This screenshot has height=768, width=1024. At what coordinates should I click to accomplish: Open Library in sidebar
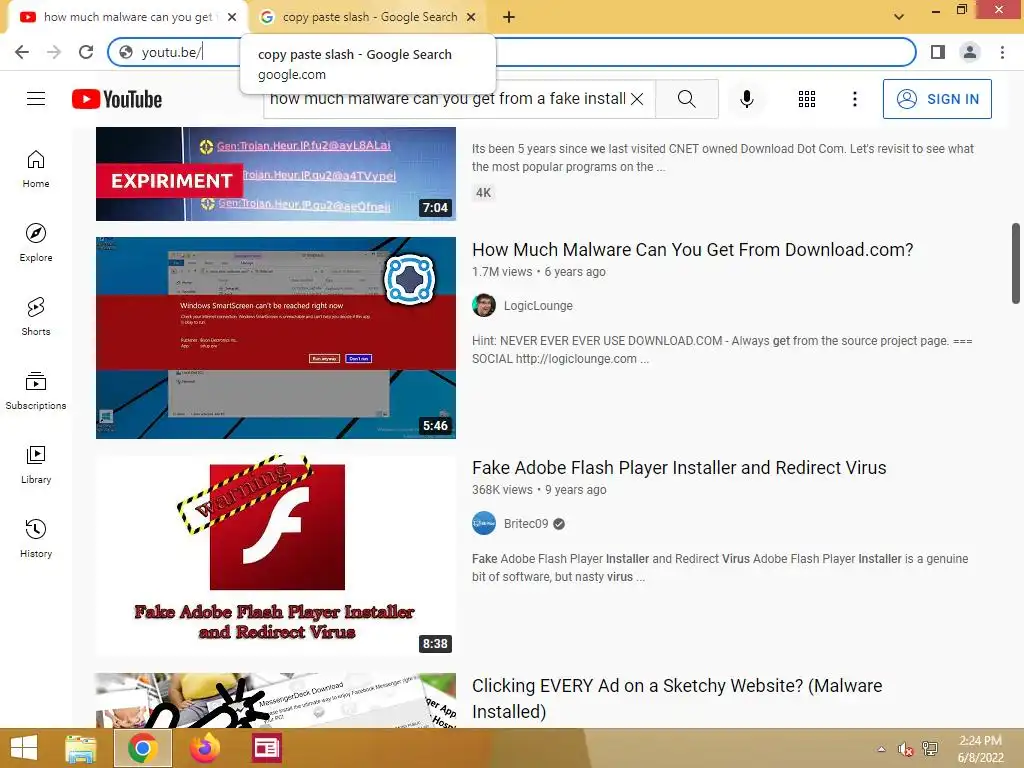(x=36, y=464)
